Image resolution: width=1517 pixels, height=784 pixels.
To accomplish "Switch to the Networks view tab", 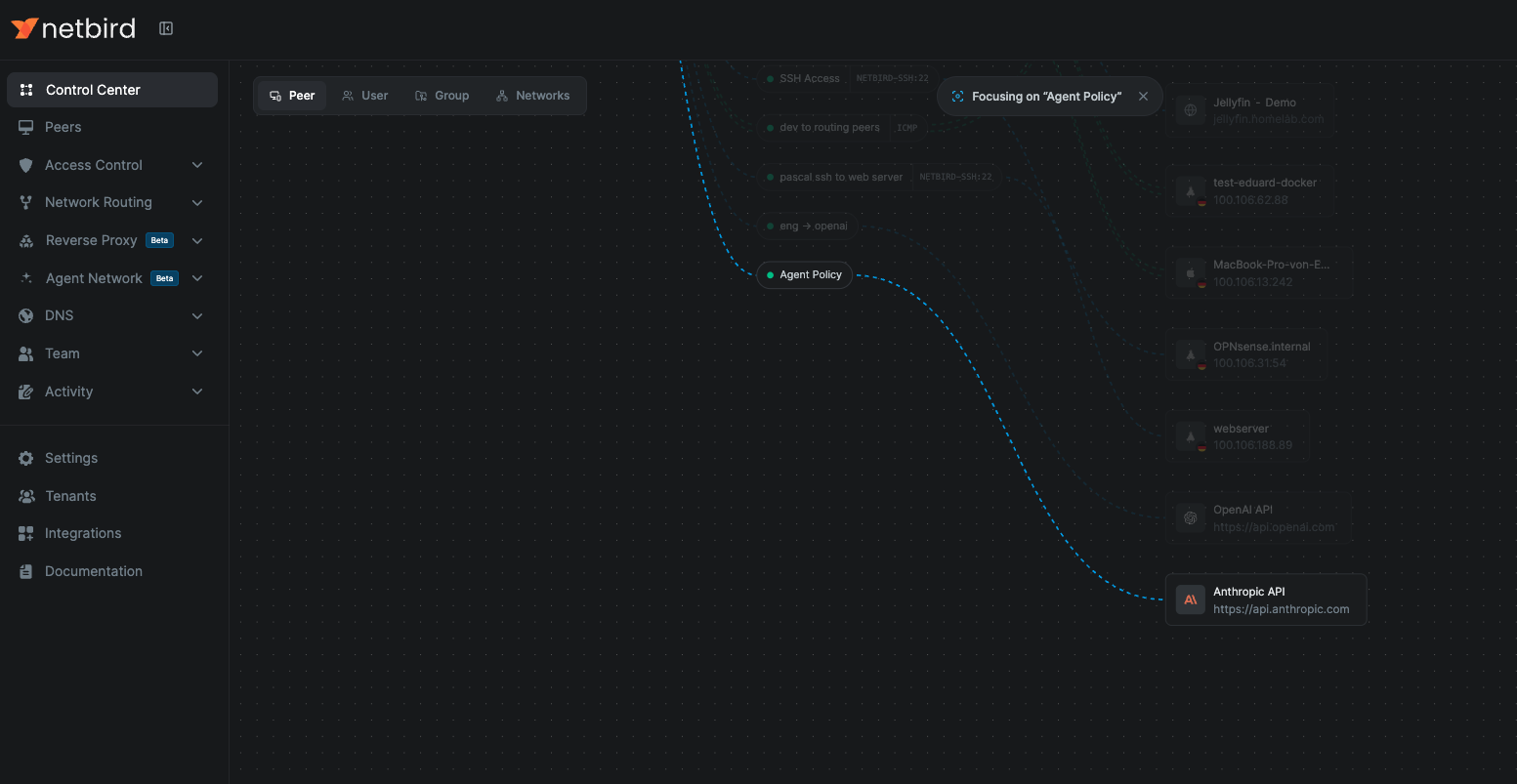I will [x=532, y=96].
